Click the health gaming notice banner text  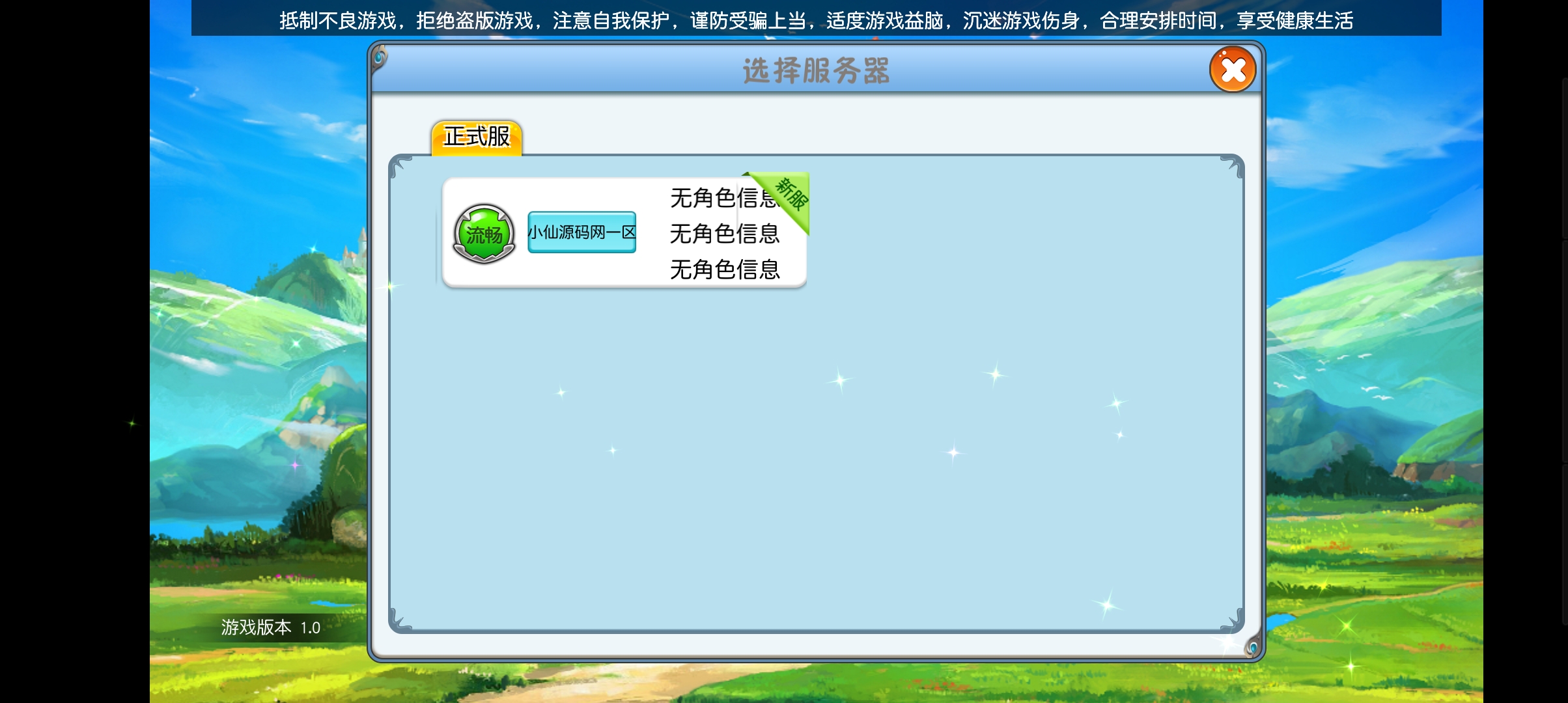pos(816,20)
